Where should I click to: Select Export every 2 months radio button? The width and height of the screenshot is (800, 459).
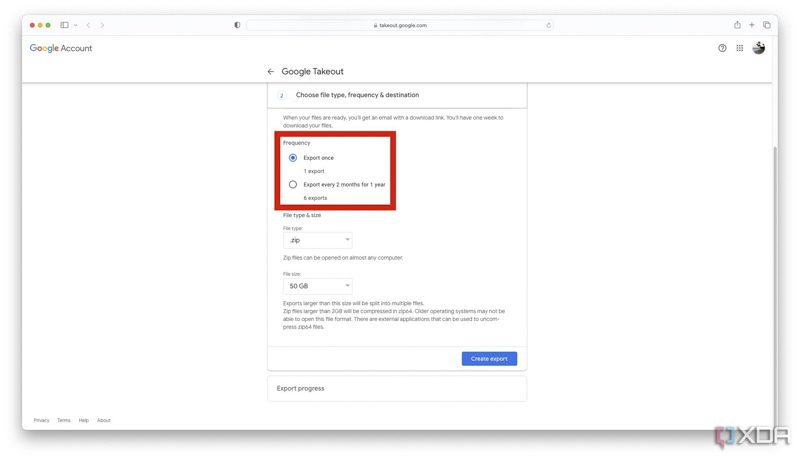[x=293, y=184]
